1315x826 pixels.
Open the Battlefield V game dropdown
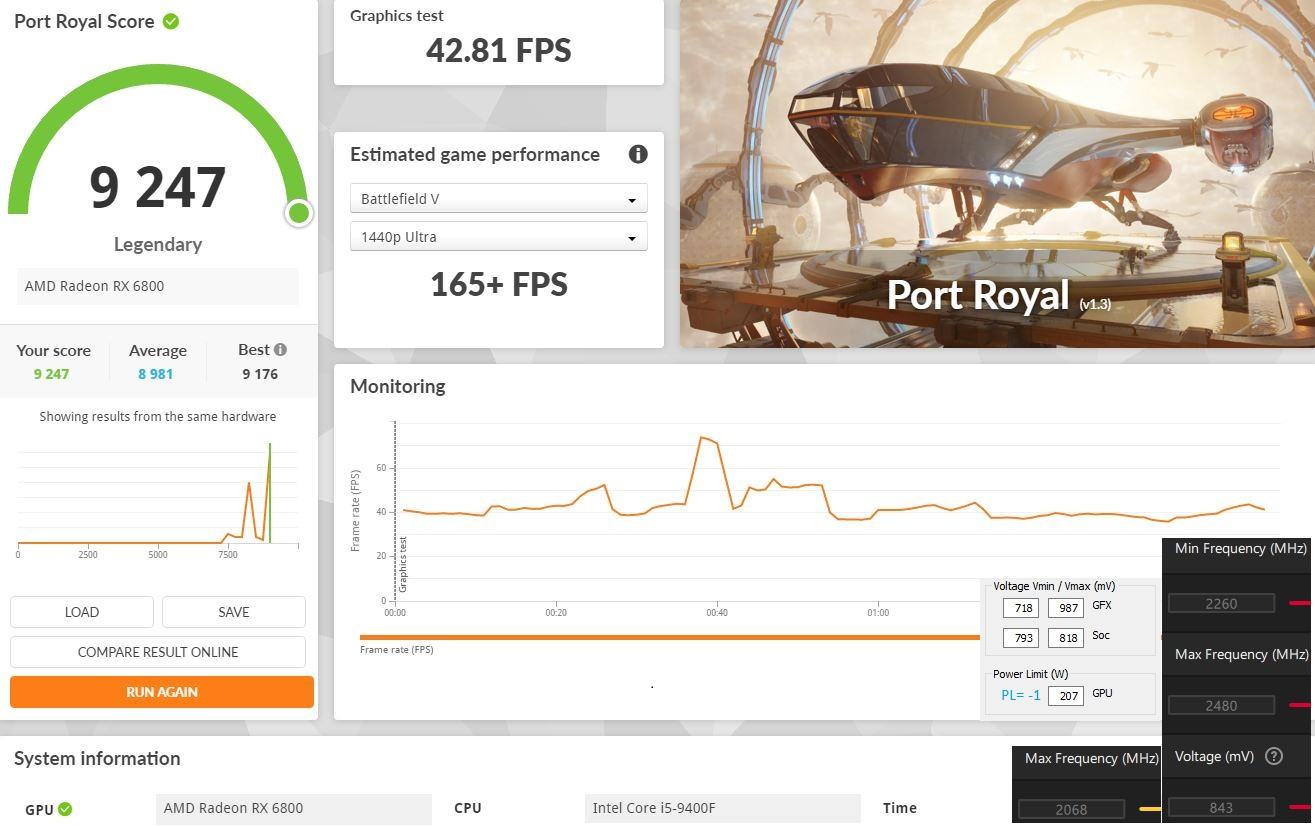[x=498, y=199]
